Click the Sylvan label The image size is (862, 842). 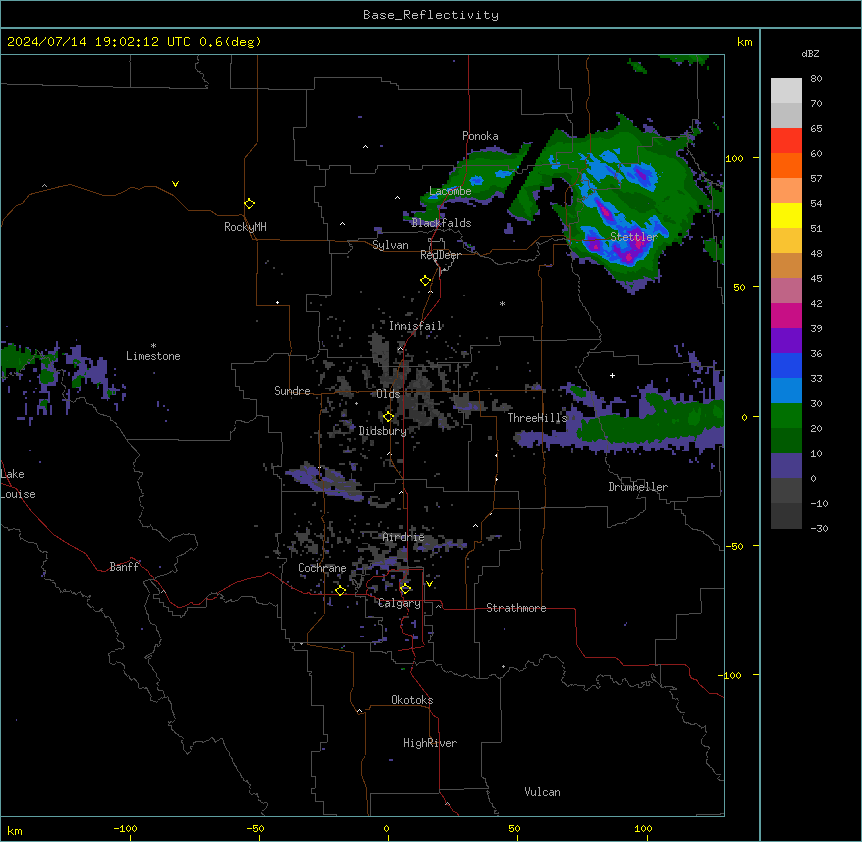pyautogui.click(x=390, y=245)
